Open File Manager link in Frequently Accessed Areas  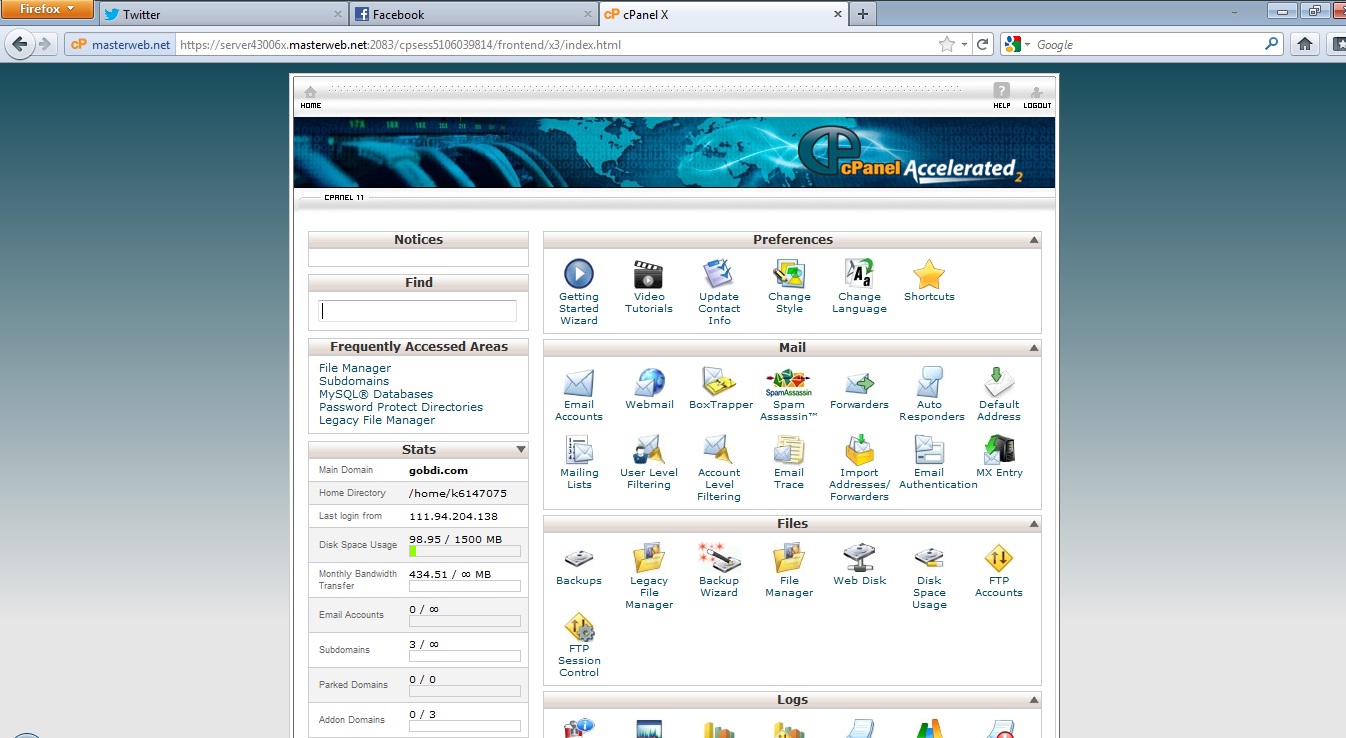[355, 368]
